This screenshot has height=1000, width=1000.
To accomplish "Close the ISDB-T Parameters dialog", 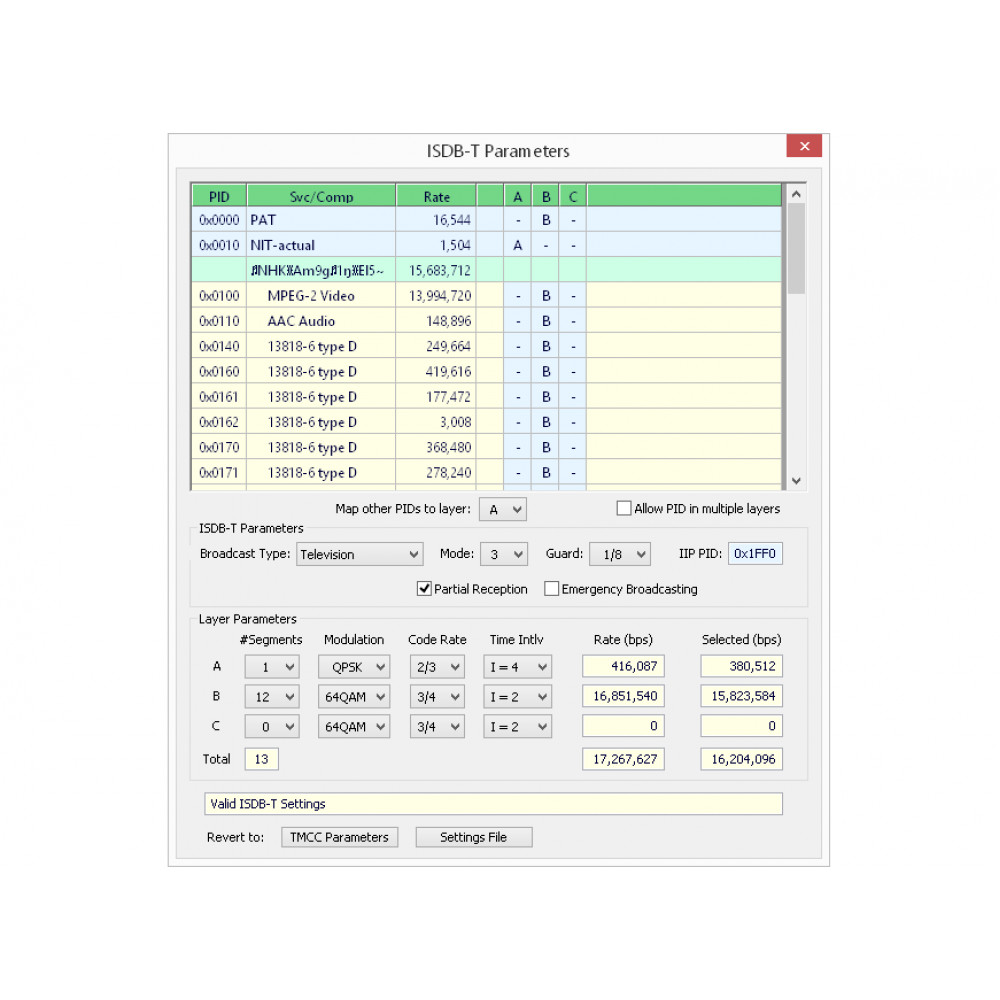I will (x=804, y=146).
